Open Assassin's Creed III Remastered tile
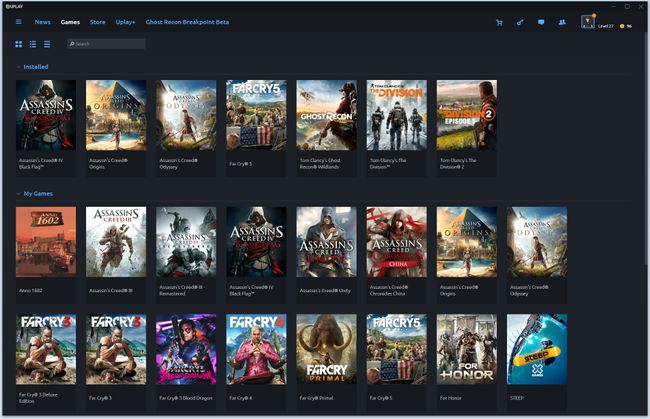650x419 pixels. 186,255
